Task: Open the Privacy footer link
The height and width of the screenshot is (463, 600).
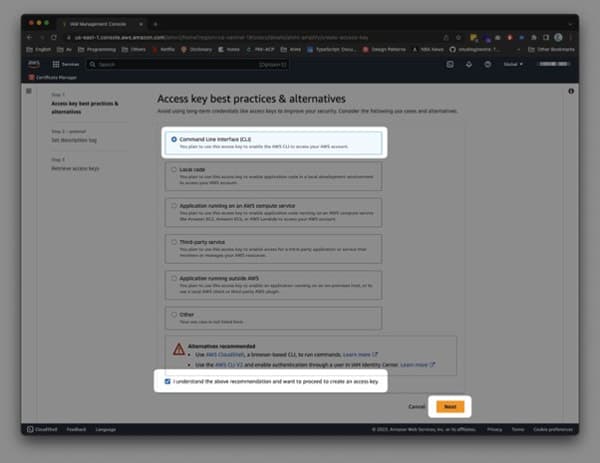Action: pos(494,429)
